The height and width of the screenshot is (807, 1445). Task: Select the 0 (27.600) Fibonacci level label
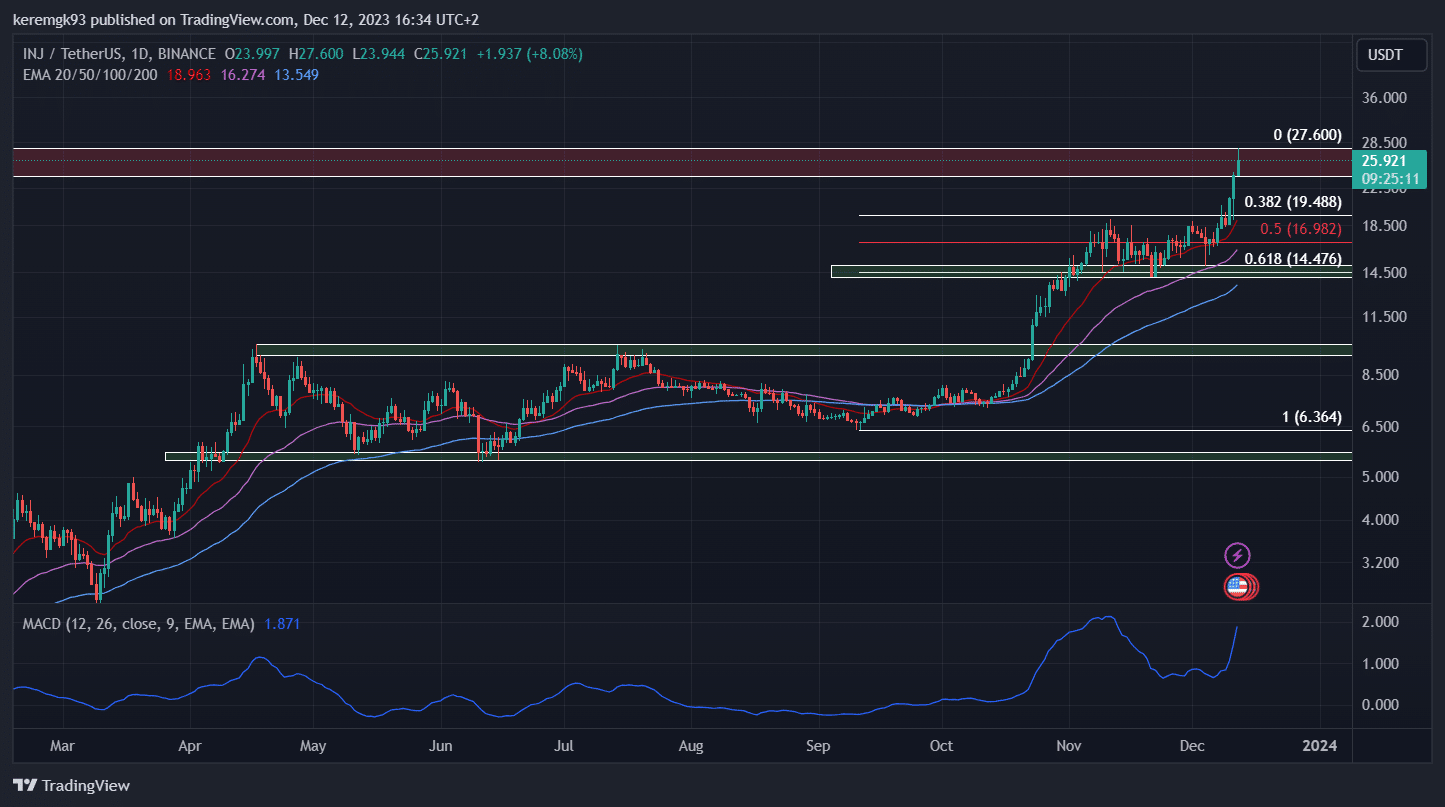[x=1307, y=135]
